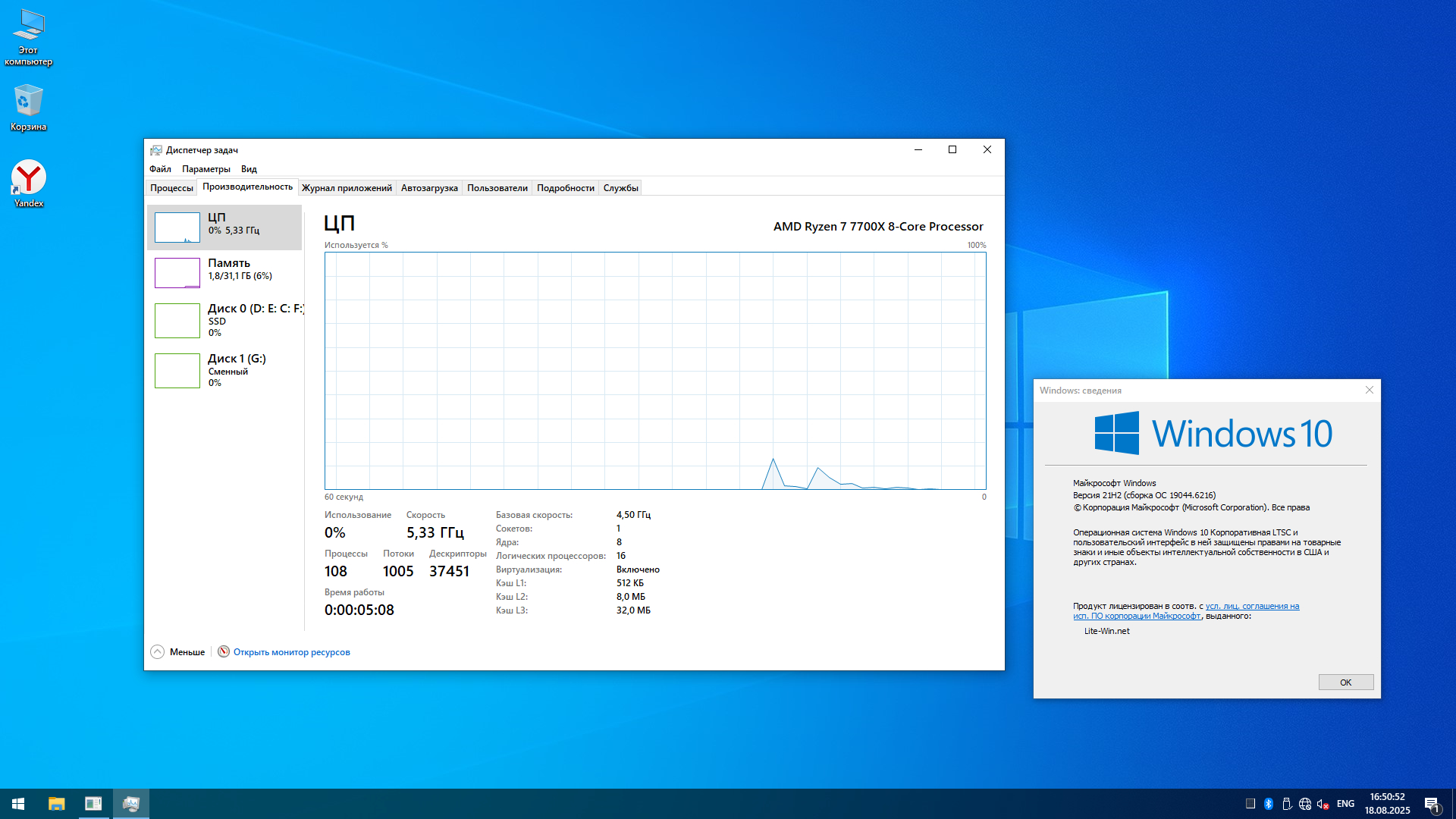The height and width of the screenshot is (819, 1456).
Task: Click the muted volume tray icon
Action: tap(1323, 804)
